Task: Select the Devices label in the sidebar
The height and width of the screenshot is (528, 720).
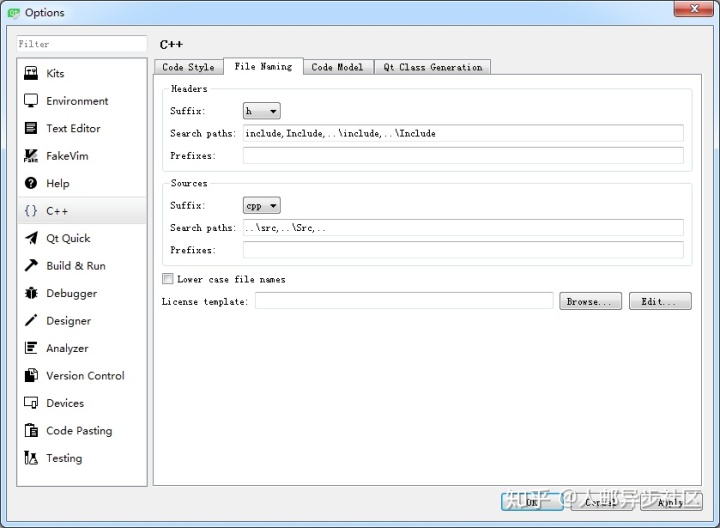Action: (x=65, y=403)
